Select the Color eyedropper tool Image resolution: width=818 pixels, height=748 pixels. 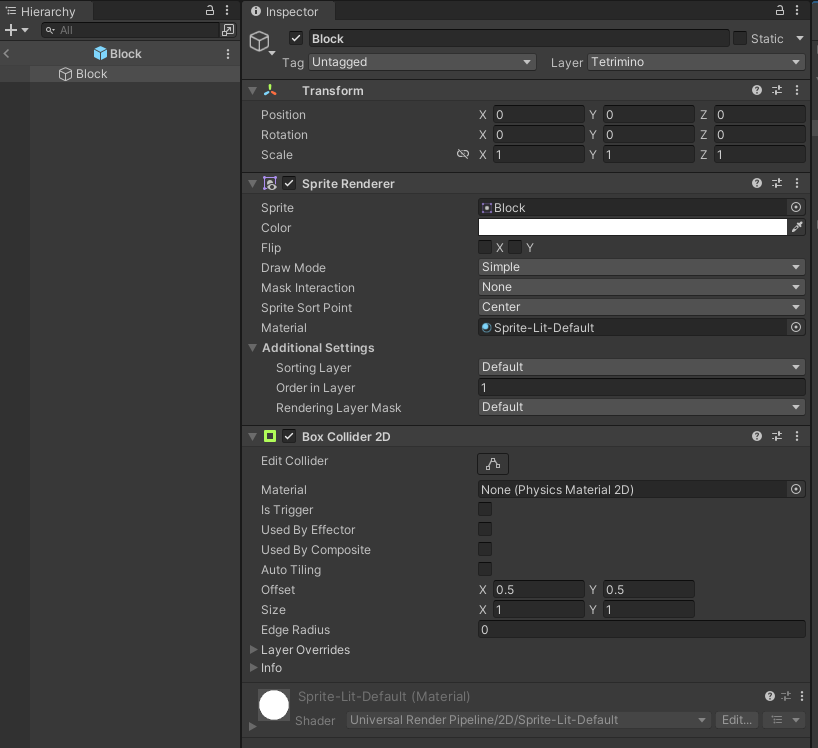pyautogui.click(x=797, y=227)
